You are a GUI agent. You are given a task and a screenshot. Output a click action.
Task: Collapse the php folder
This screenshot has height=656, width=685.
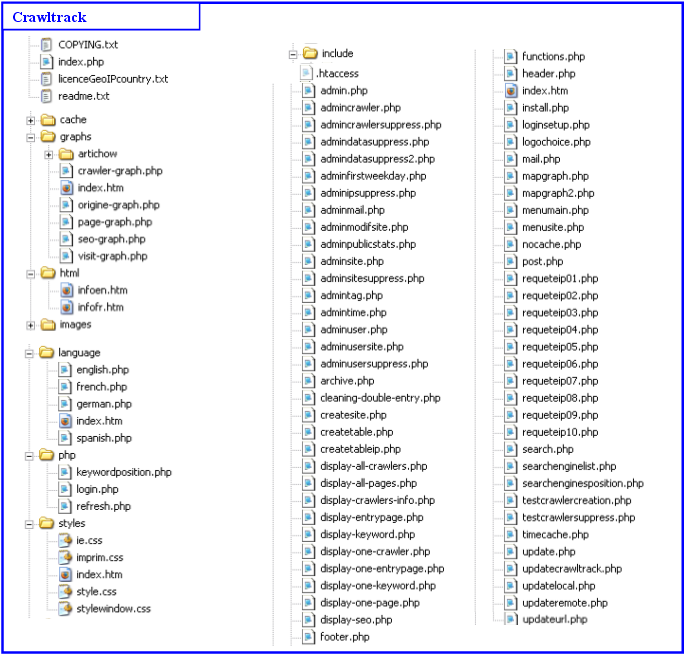[x=29, y=456]
